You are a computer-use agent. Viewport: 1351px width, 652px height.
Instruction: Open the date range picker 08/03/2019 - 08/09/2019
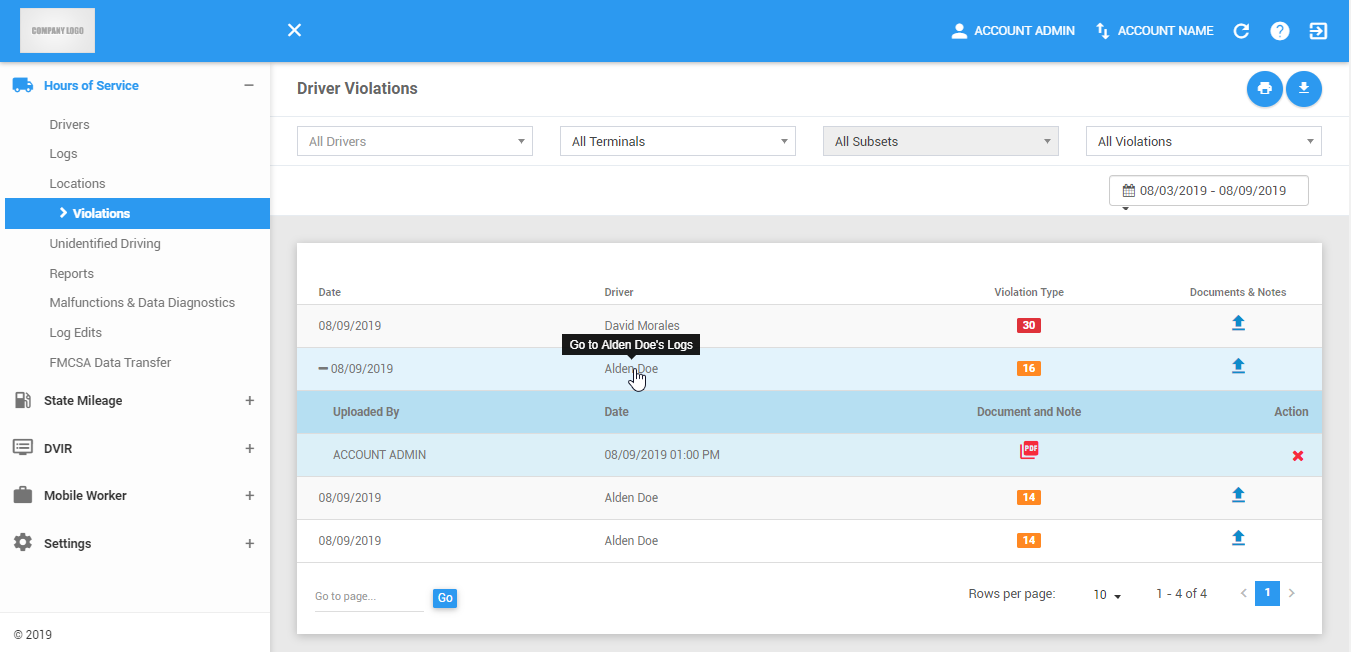(x=1209, y=190)
